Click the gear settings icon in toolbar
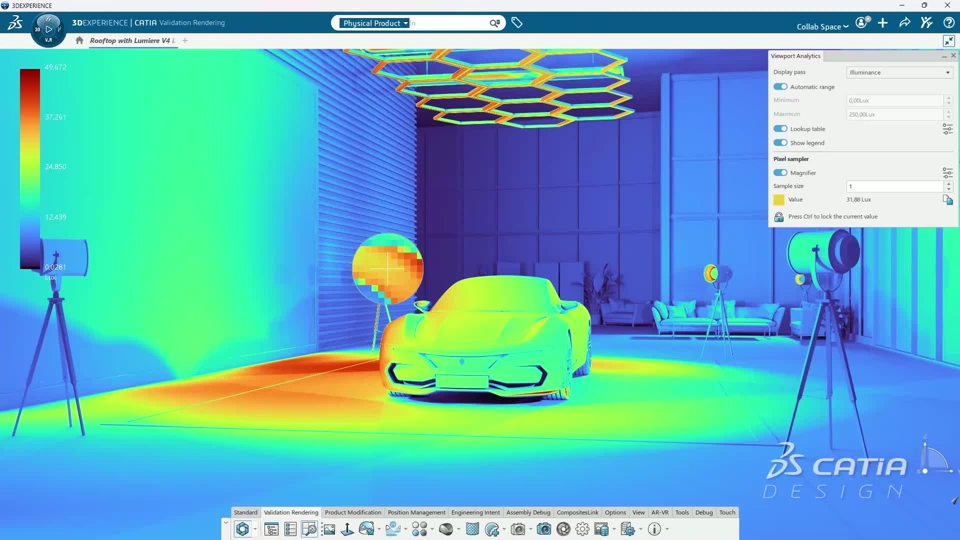Image resolution: width=960 pixels, height=540 pixels. pos(582,529)
